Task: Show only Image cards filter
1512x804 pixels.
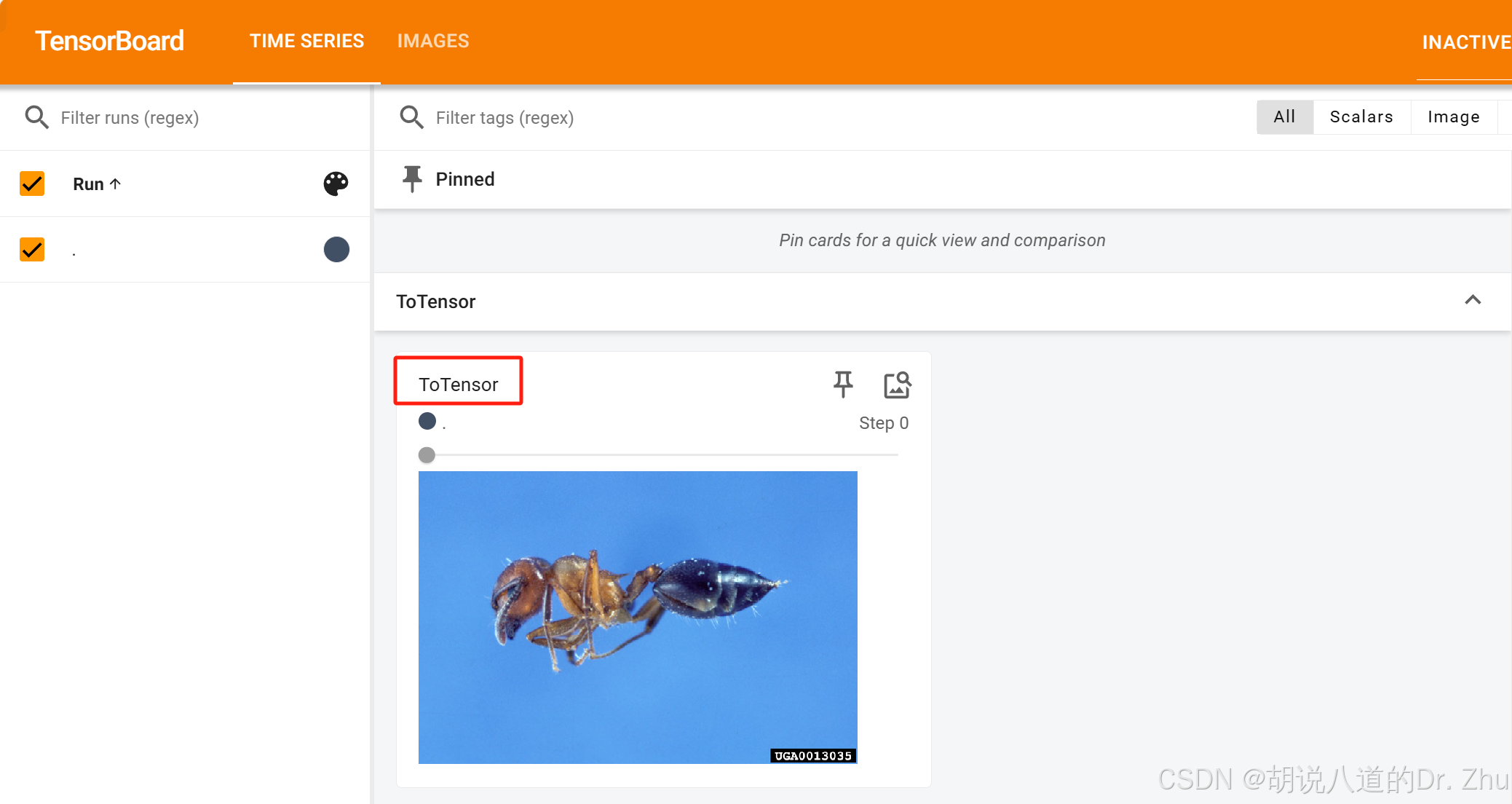Action: (1453, 117)
